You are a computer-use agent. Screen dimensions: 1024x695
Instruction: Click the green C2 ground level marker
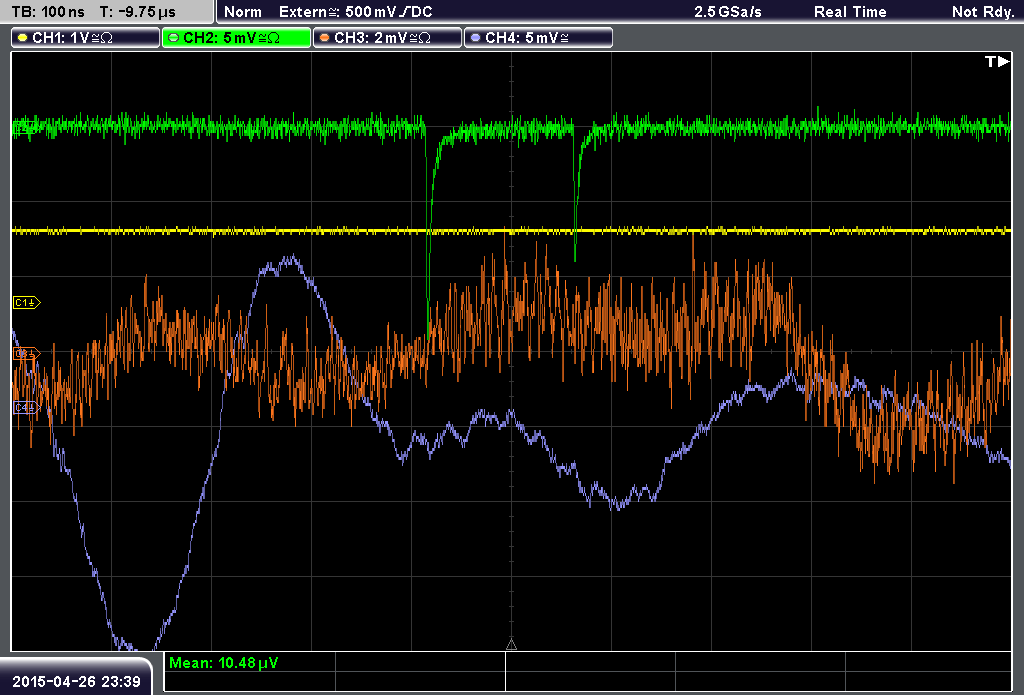click(x=25, y=127)
